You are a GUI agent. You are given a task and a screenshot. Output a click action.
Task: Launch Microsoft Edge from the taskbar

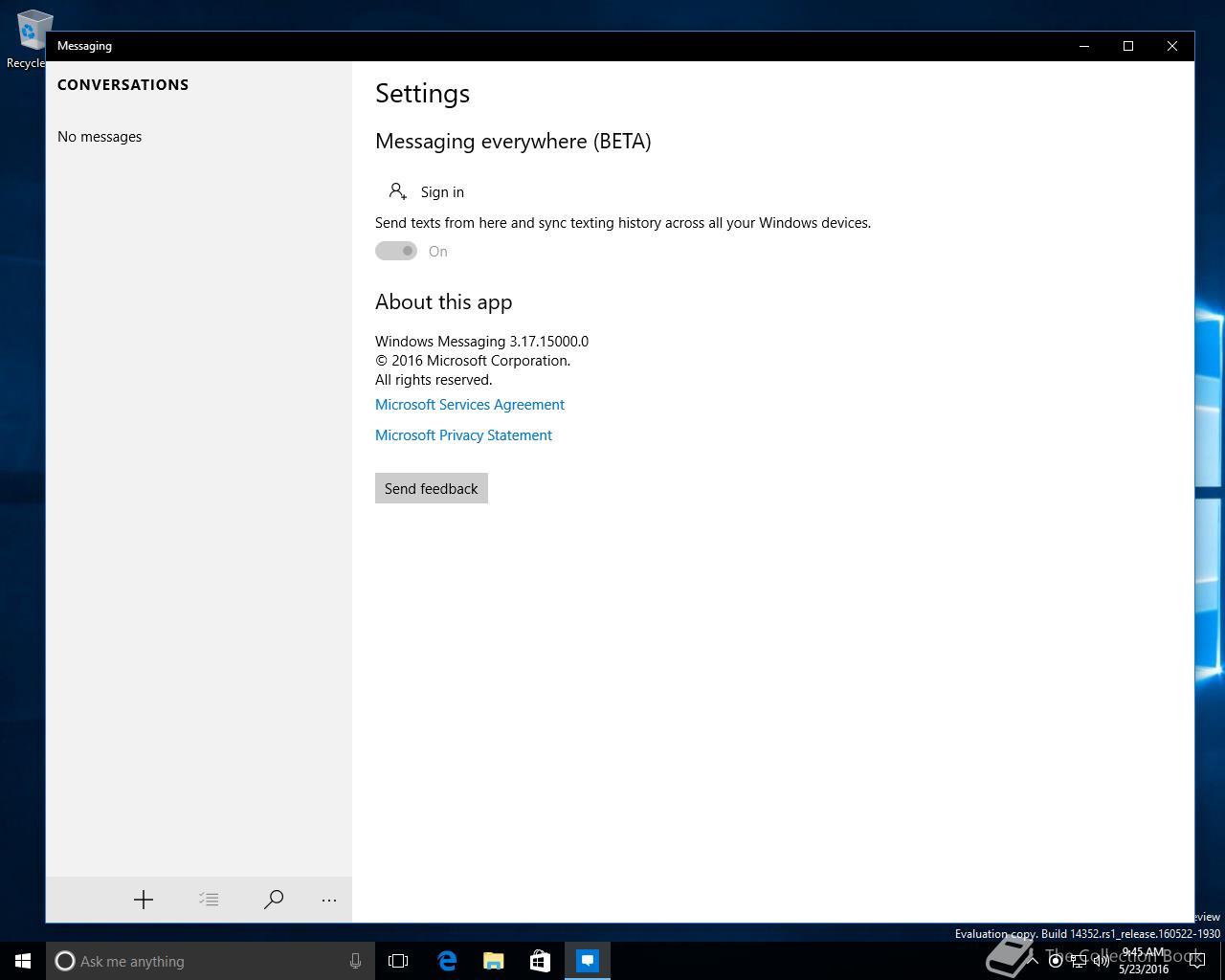click(x=447, y=961)
